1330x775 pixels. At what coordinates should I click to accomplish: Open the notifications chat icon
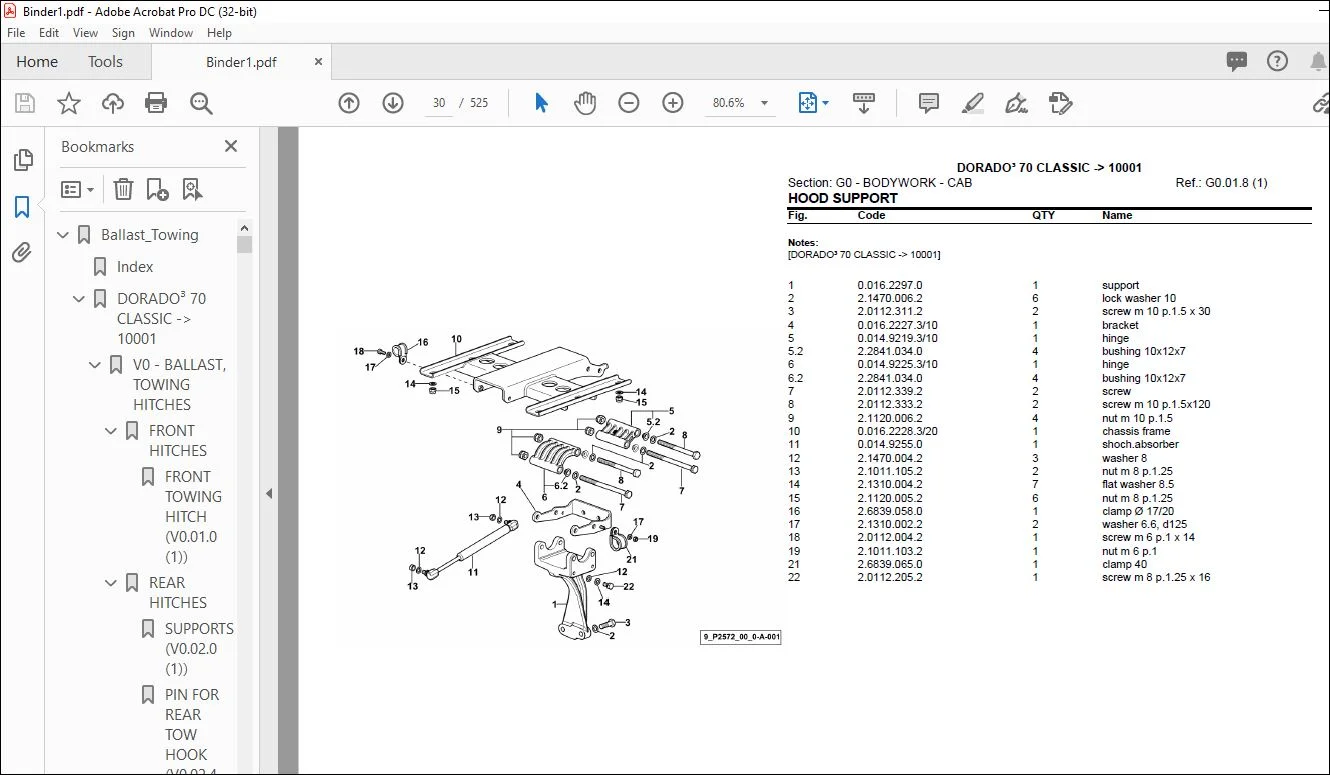[x=1237, y=61]
